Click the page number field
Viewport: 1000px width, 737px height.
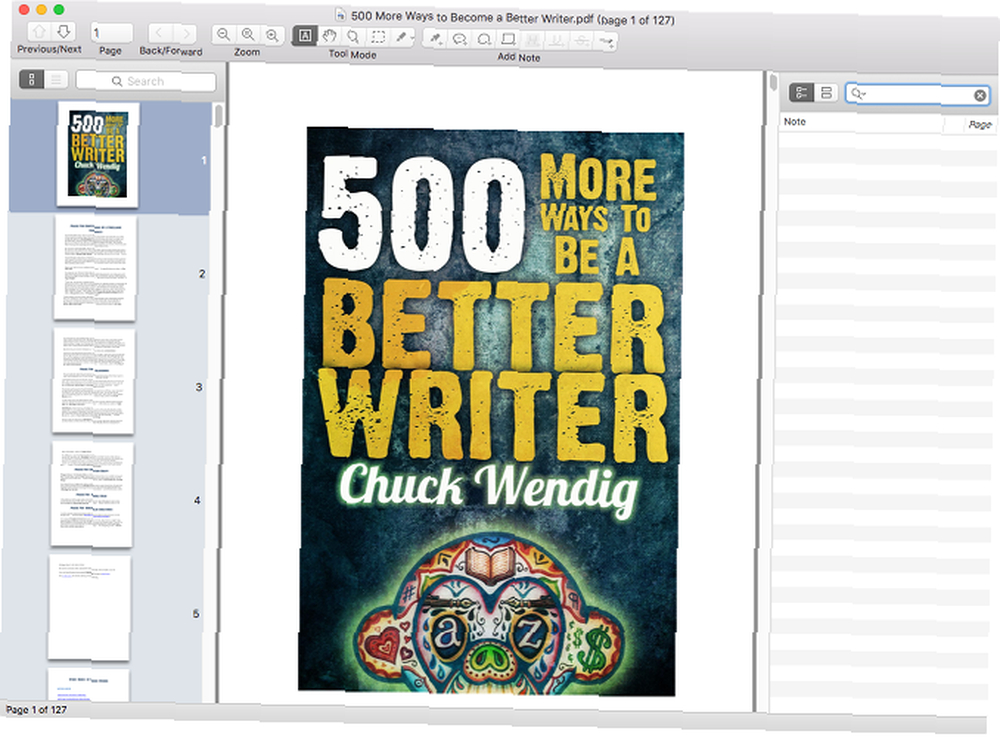[111, 33]
